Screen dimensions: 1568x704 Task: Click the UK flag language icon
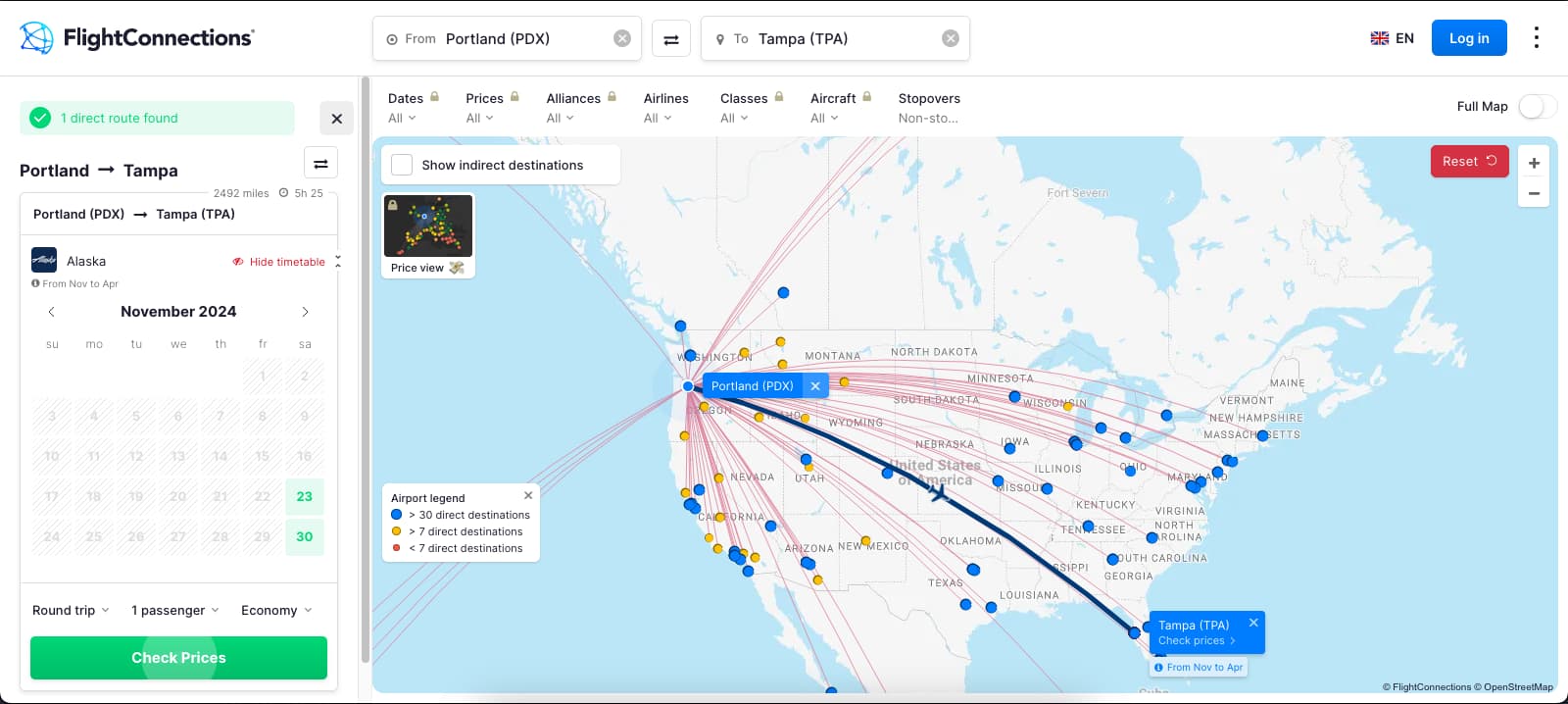click(x=1380, y=38)
